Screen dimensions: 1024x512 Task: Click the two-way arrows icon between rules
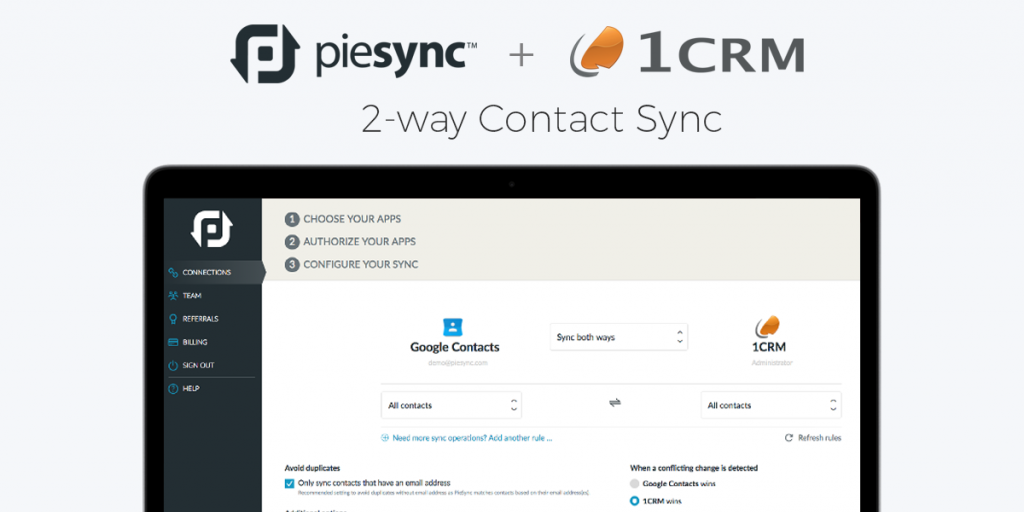pos(615,403)
